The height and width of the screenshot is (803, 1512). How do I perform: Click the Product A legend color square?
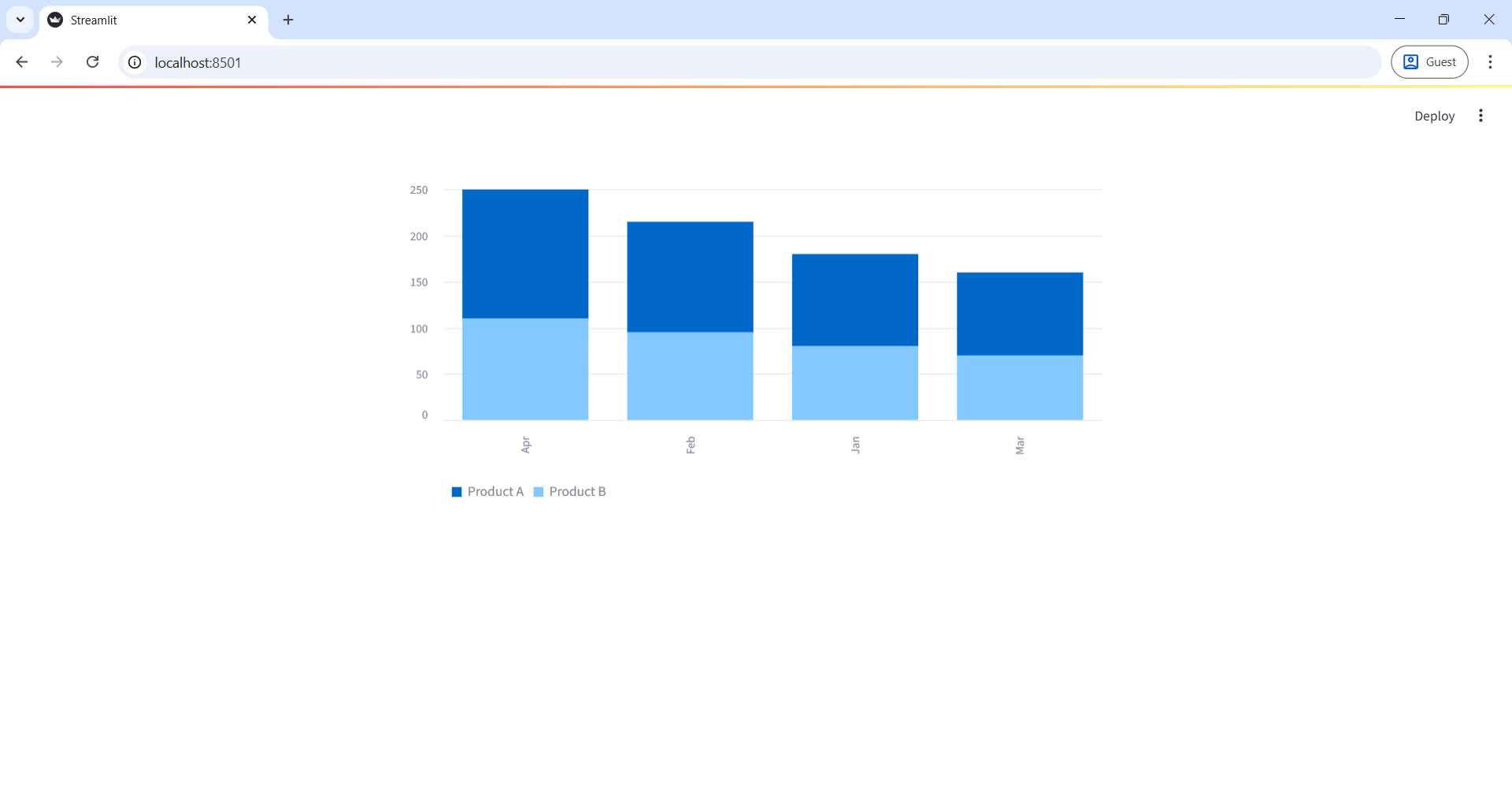click(457, 491)
